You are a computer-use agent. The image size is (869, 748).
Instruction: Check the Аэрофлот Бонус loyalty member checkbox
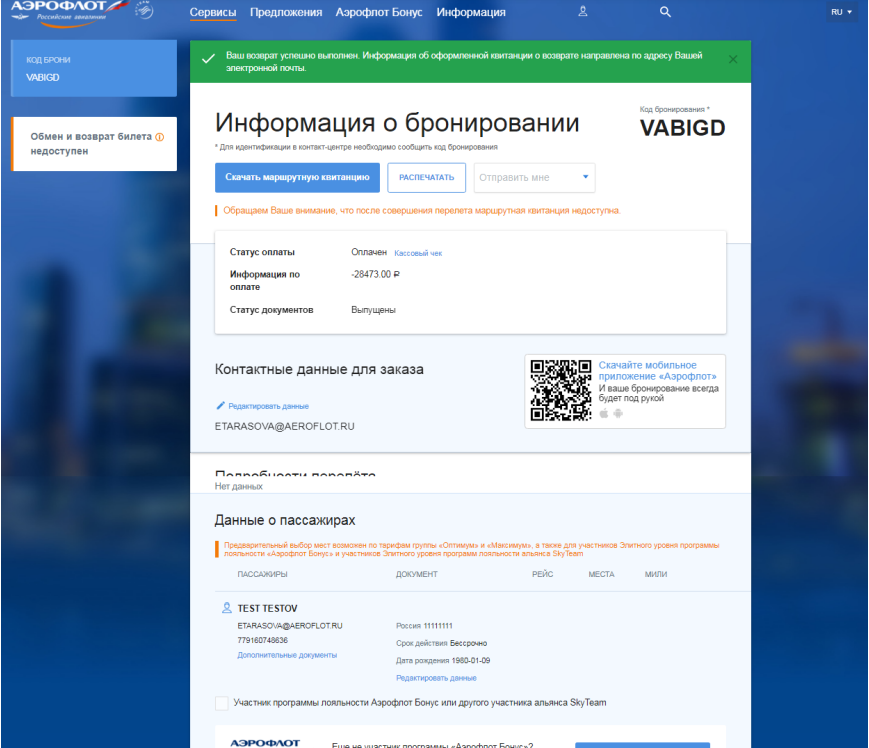pyautogui.click(x=221, y=703)
